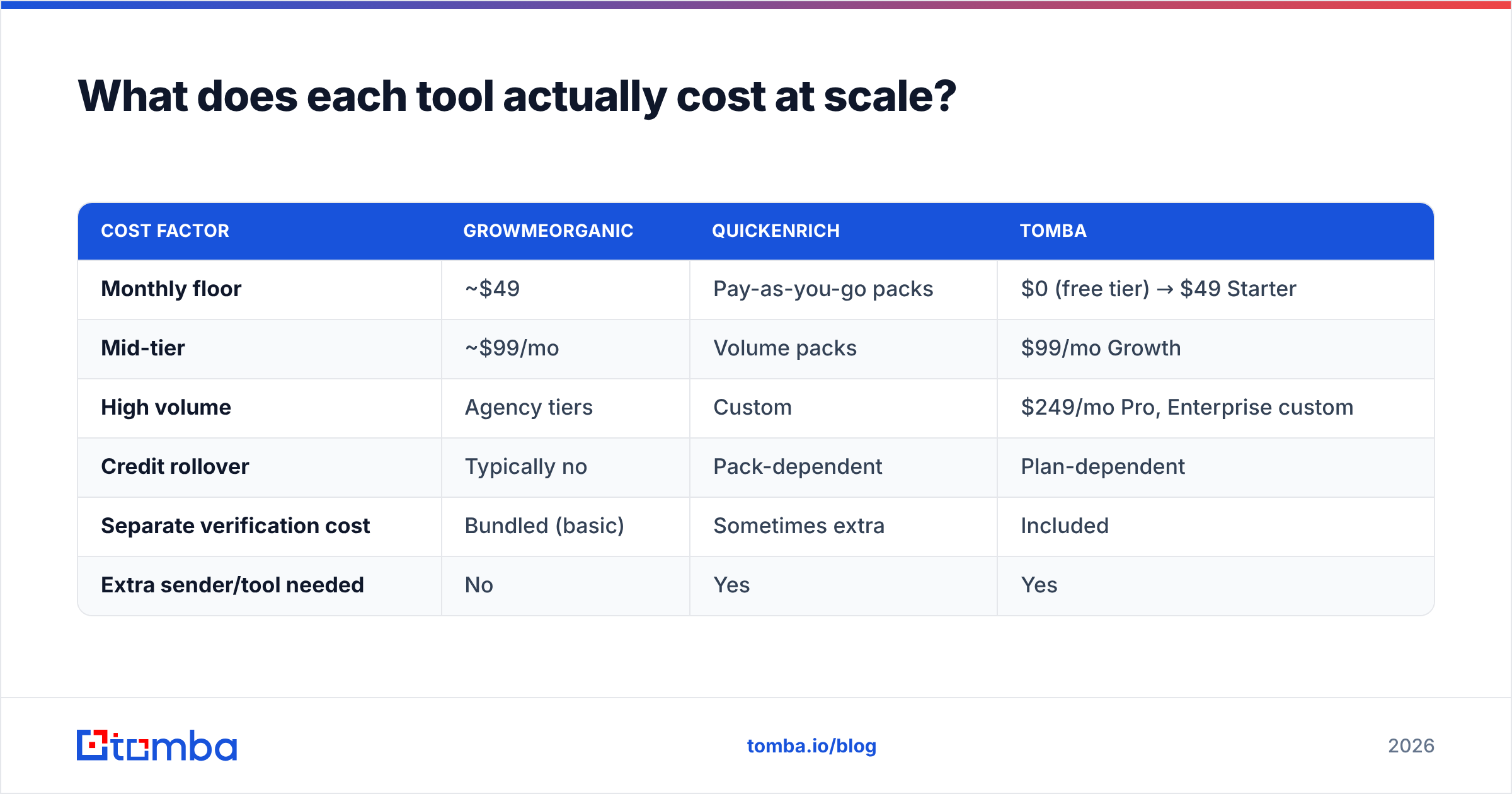Click the '2026' year text
Image resolution: width=1512 pixels, height=794 pixels.
click(x=1411, y=746)
